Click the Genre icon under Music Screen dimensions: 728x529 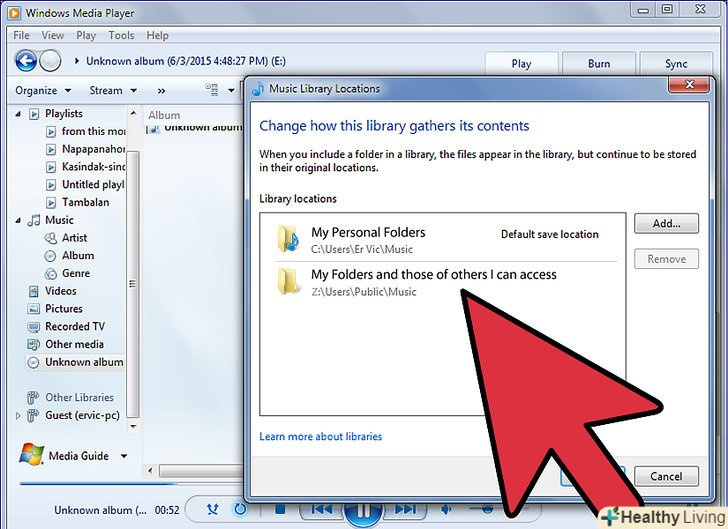(50, 274)
